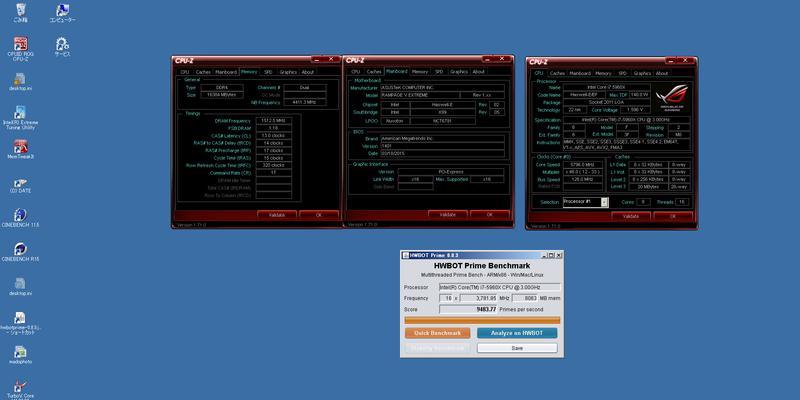Viewport: 800px width, 400px height.
Task: Open the Recycle Bin desktop icon
Action: pos(20,13)
